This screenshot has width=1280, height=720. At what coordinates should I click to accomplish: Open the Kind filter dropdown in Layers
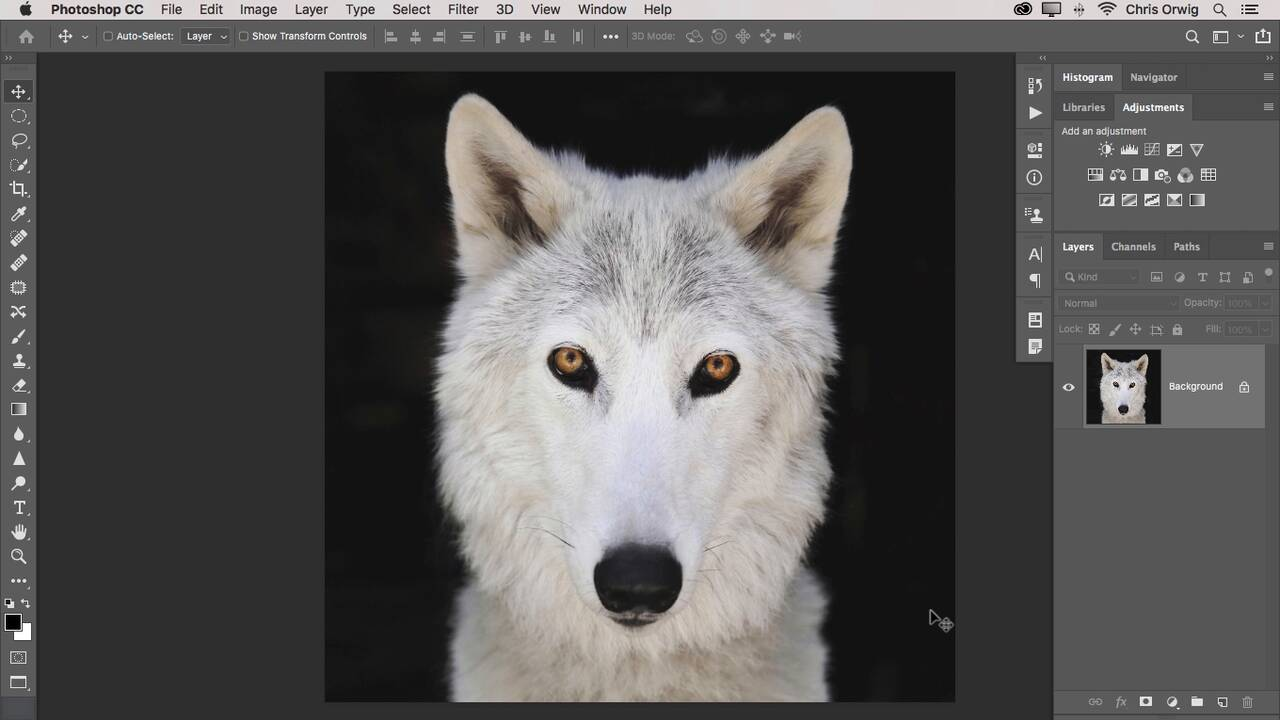[1101, 277]
